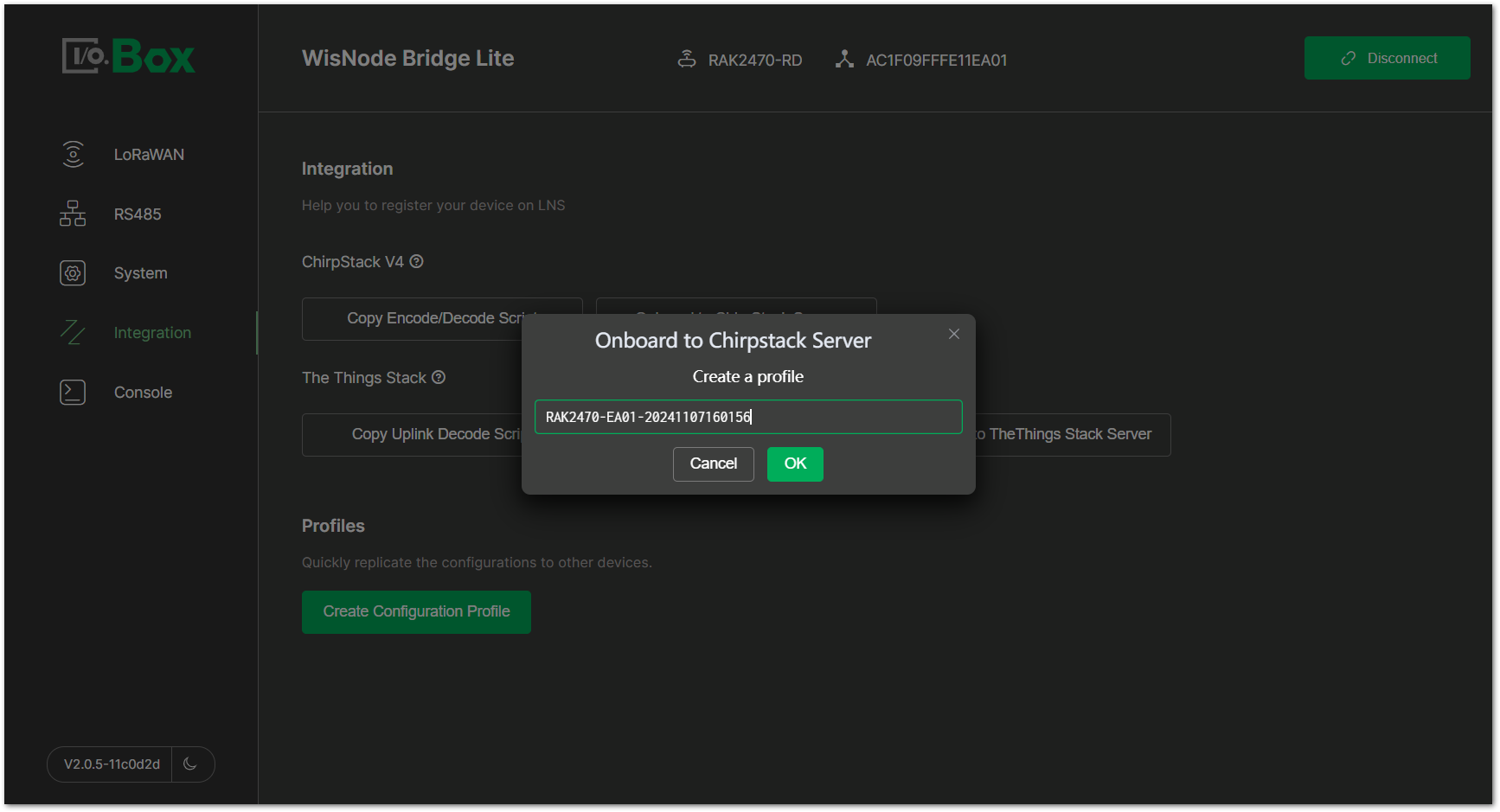Select the Integration sidebar icon

coord(73,332)
